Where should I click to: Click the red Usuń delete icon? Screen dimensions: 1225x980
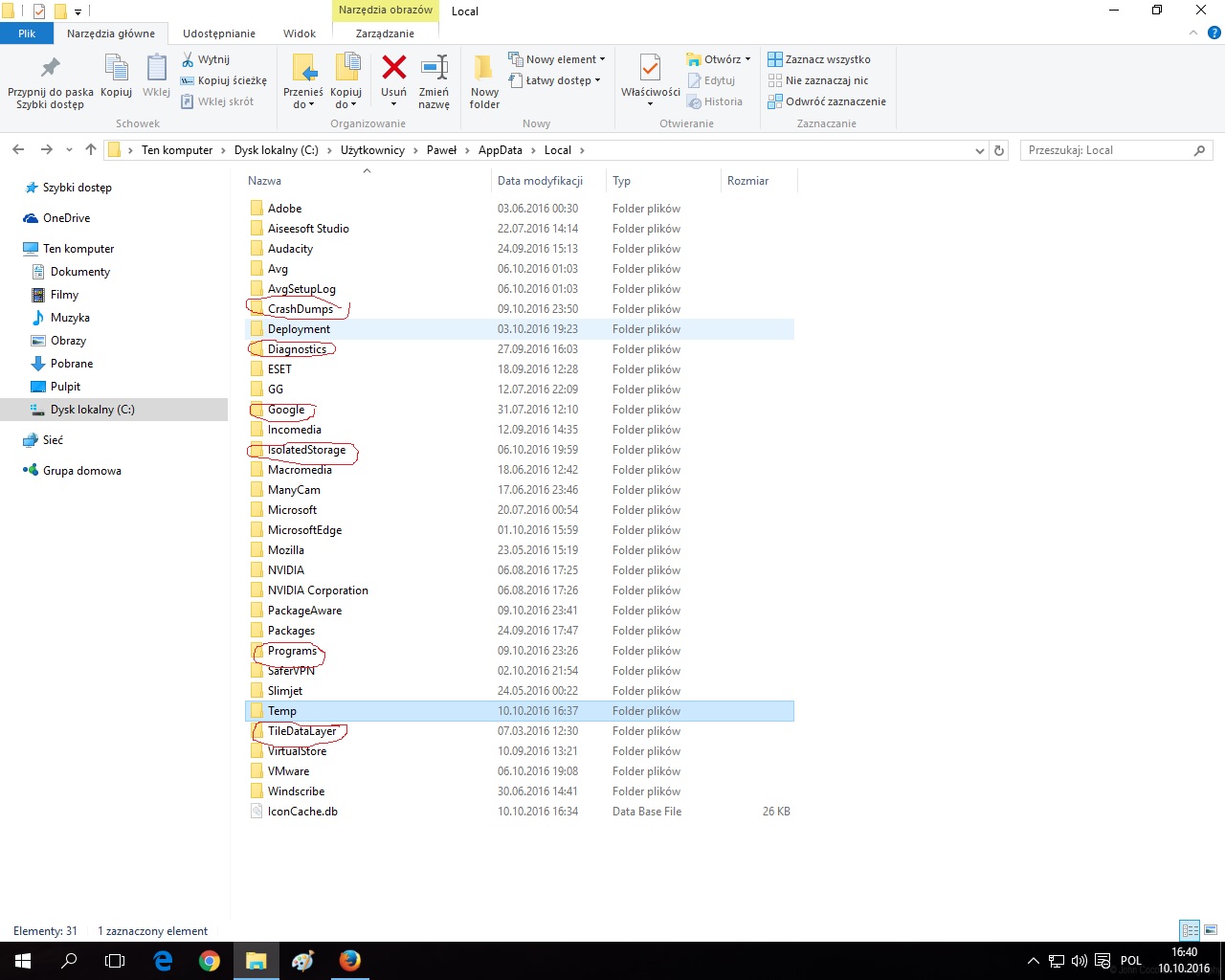(x=393, y=70)
